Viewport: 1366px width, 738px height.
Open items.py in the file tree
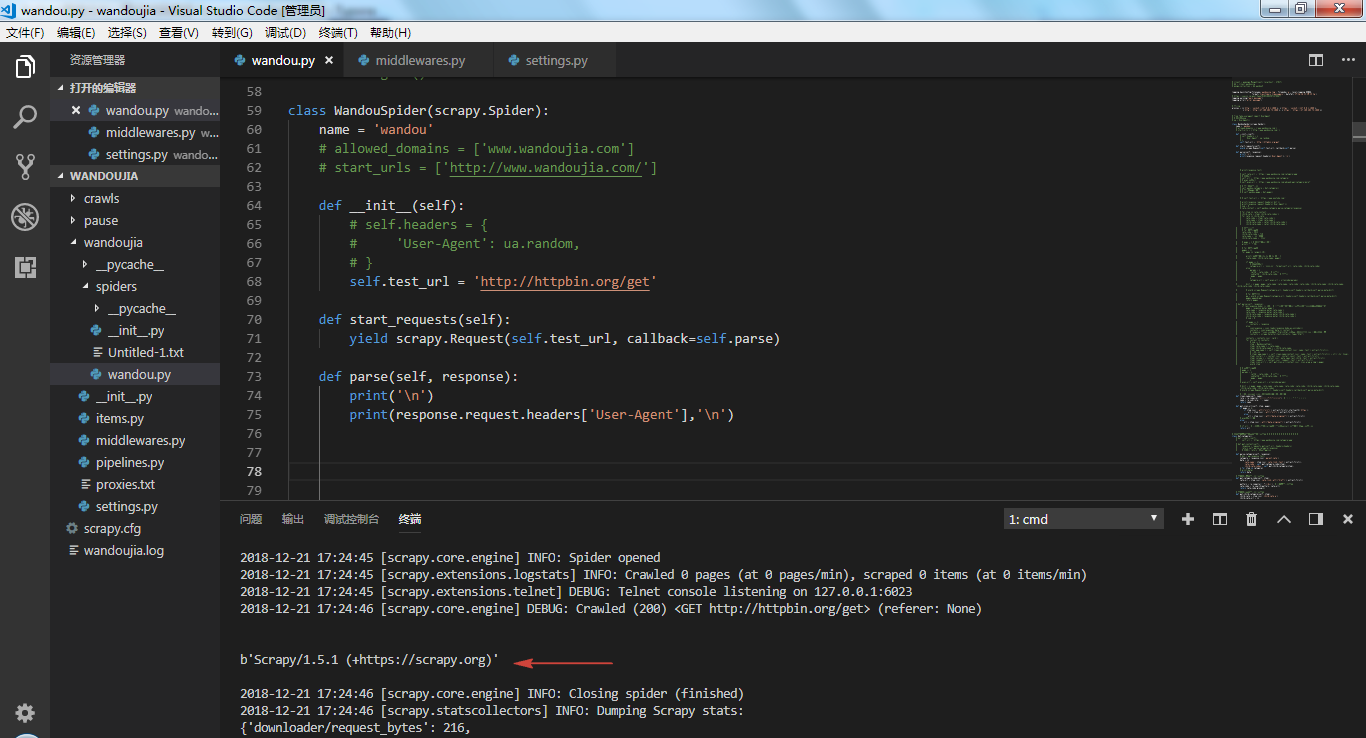[x=135, y=418]
